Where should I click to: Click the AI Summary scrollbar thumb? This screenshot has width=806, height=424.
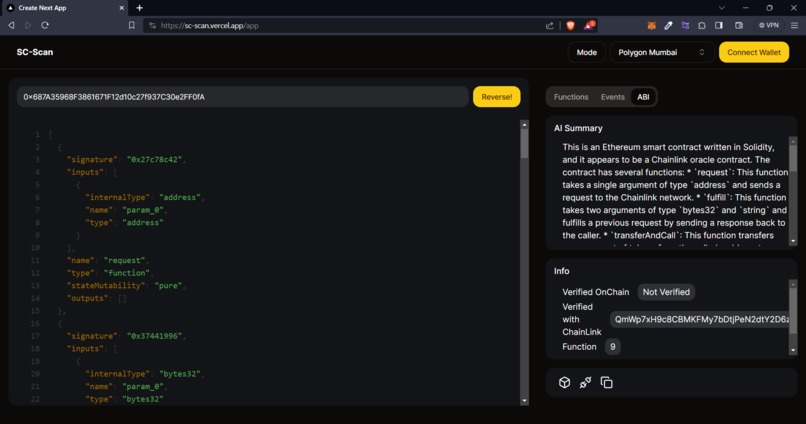(x=793, y=158)
